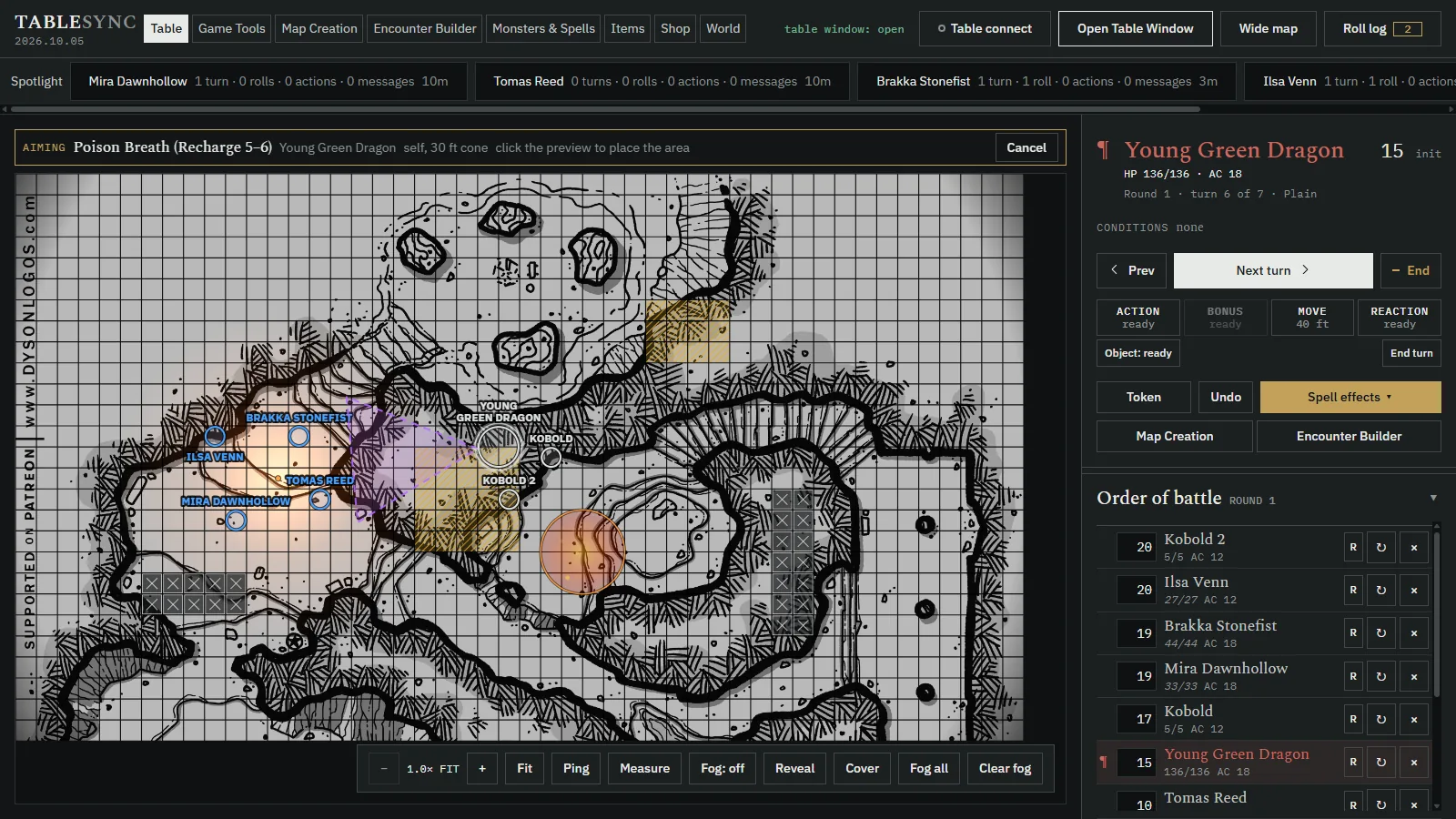Click the Bracka Stonefist map token
Screen dimensions: 1456x819
tap(298, 436)
